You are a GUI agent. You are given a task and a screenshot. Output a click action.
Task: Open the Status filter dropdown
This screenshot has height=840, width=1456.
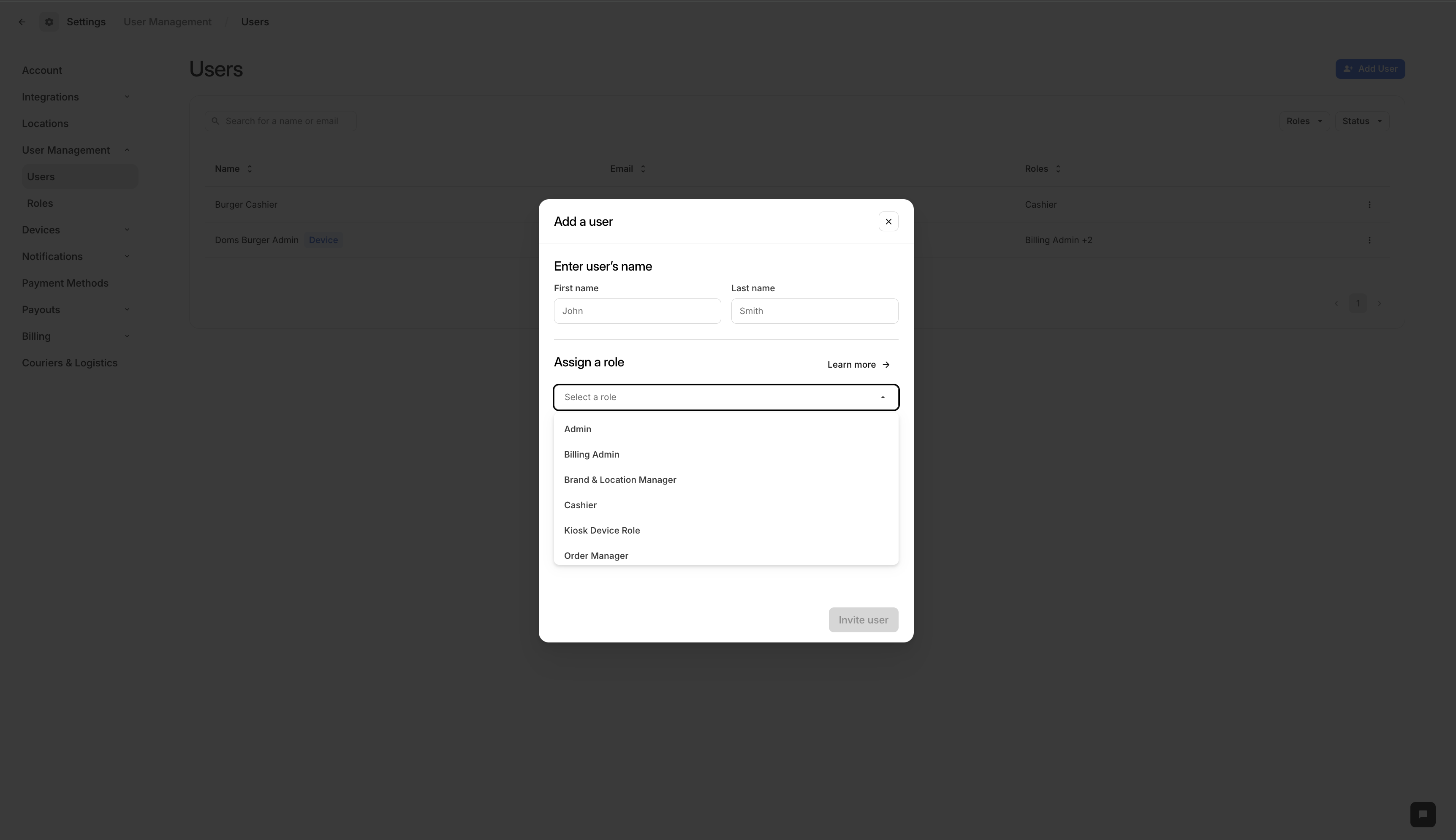(x=1361, y=121)
